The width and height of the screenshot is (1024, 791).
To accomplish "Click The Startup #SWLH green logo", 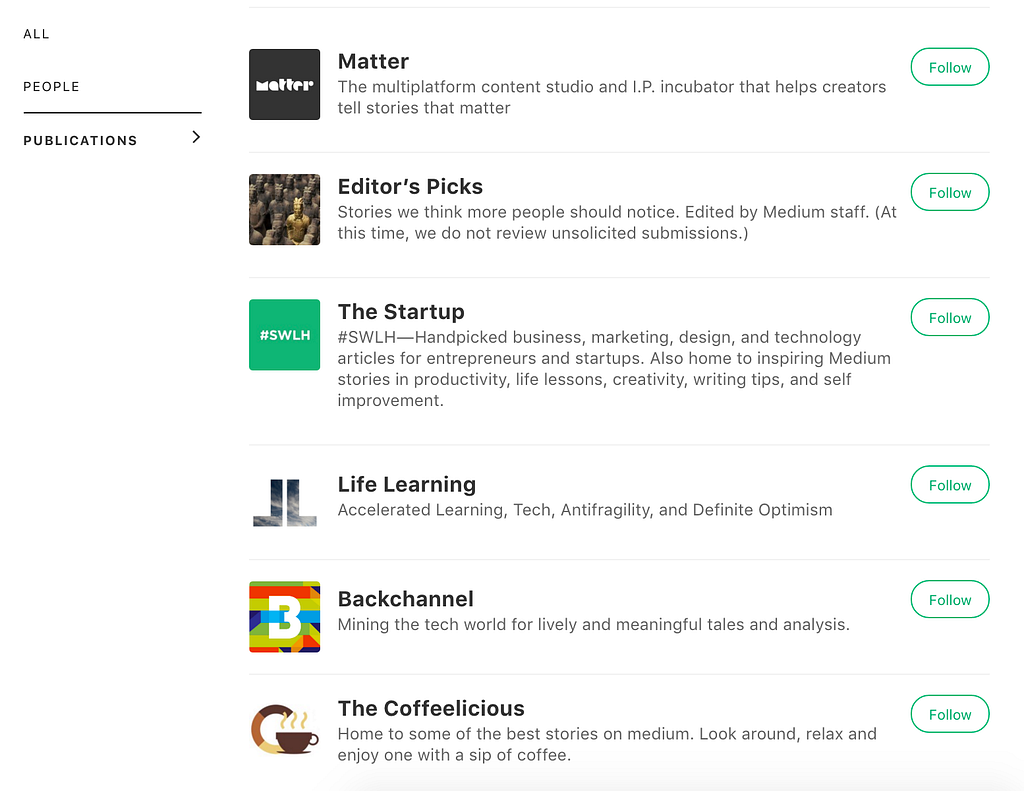I will pos(284,335).
